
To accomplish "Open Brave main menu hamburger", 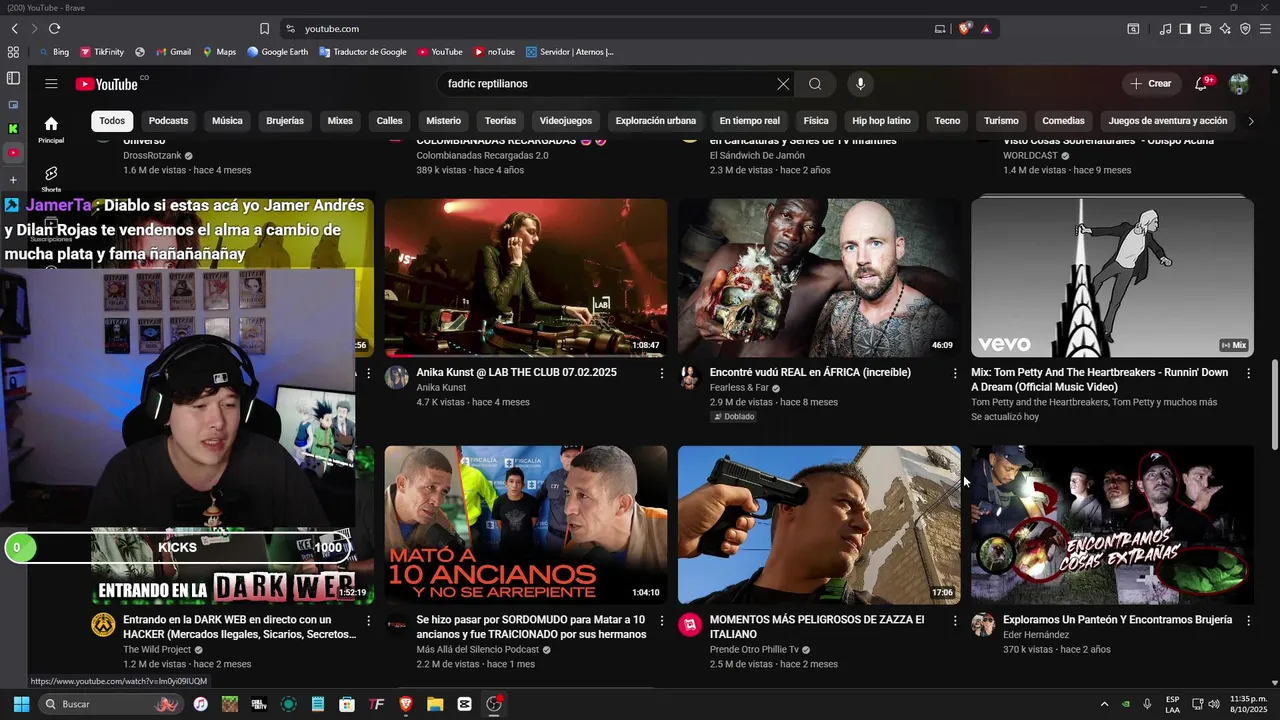I will coord(1265,29).
